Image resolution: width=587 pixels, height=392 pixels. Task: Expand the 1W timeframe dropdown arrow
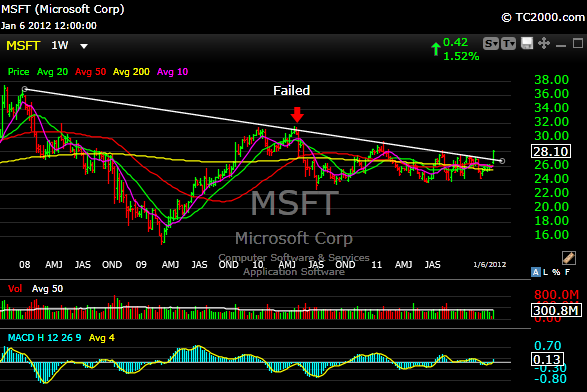(x=84, y=46)
